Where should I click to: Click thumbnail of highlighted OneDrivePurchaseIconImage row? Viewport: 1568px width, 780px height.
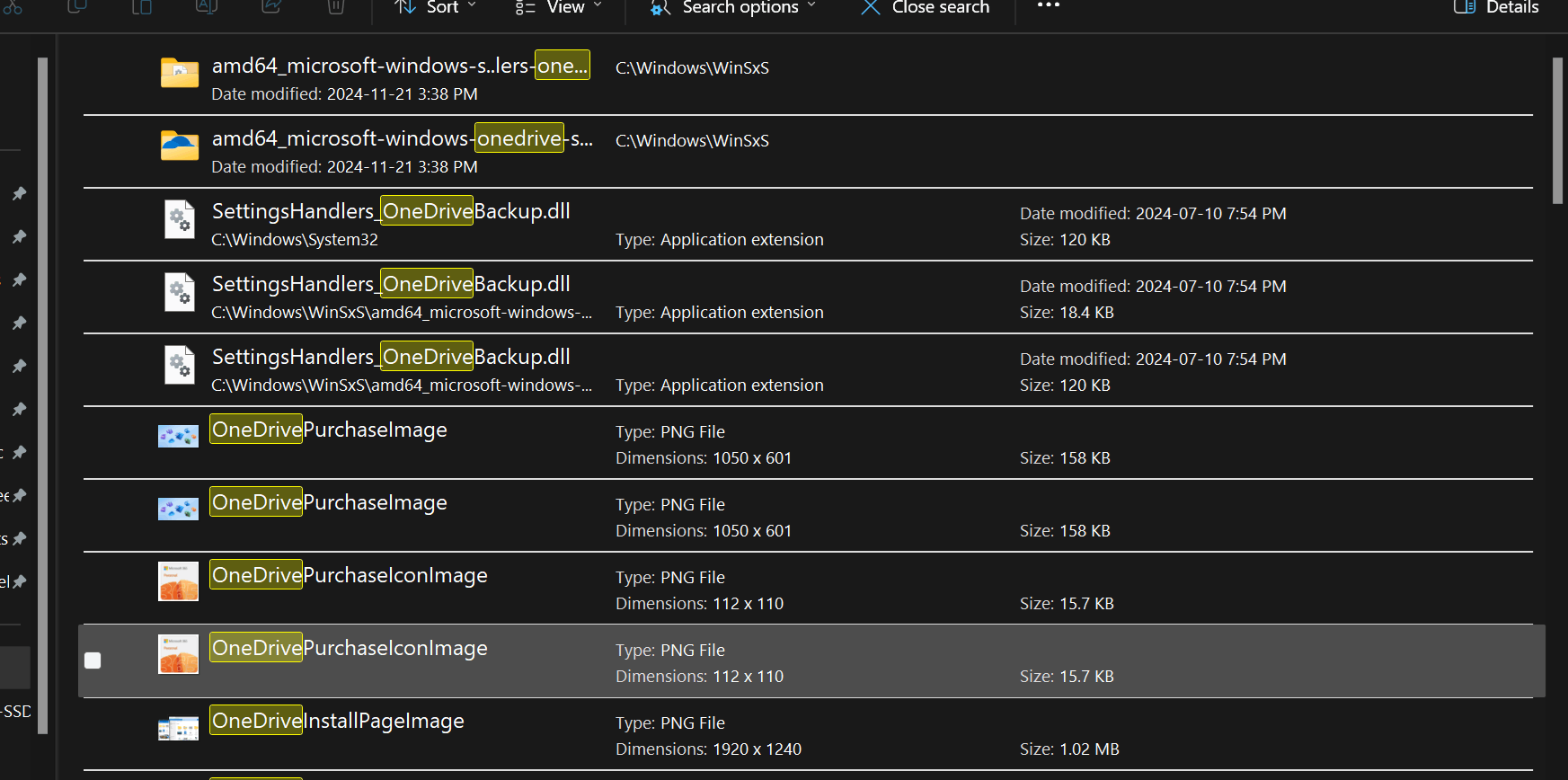tap(179, 654)
